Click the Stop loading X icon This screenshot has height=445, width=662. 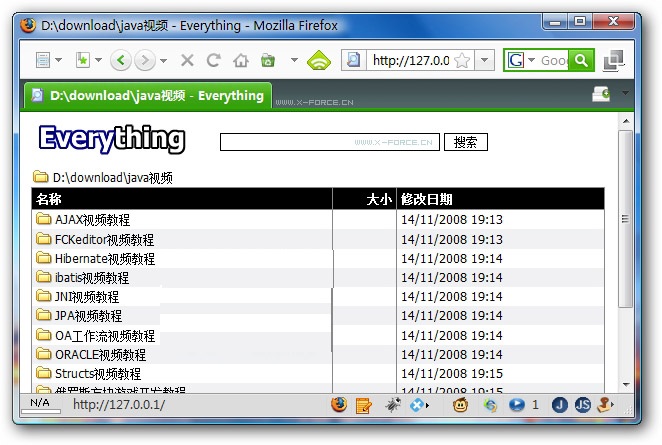(187, 60)
